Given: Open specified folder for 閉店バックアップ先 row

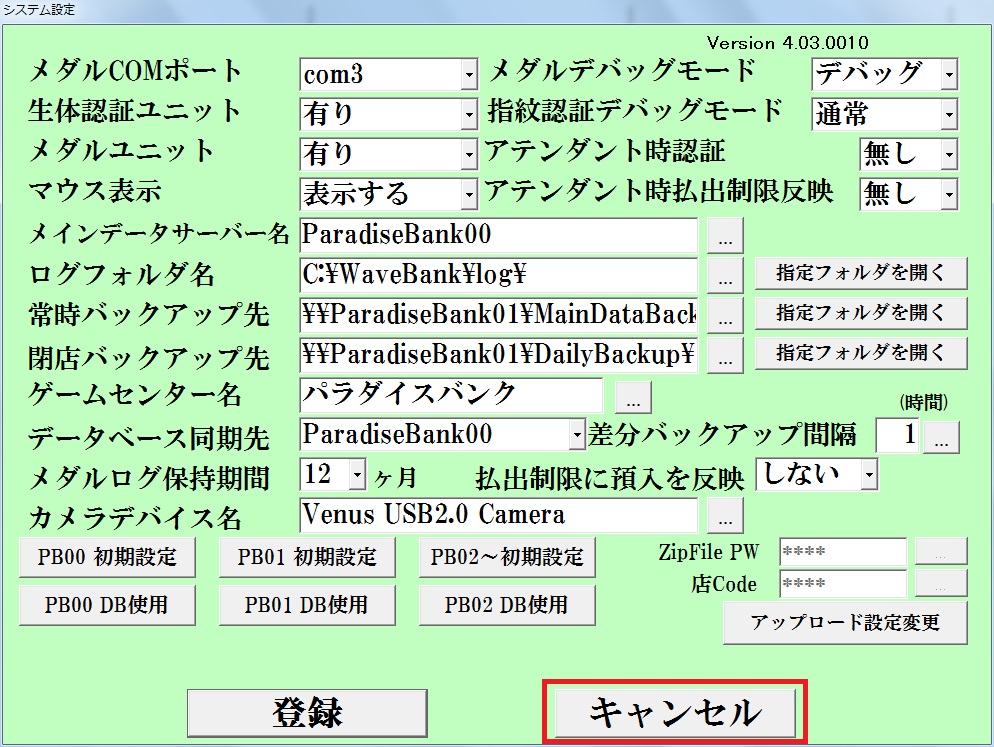Looking at the screenshot, I should [x=861, y=353].
